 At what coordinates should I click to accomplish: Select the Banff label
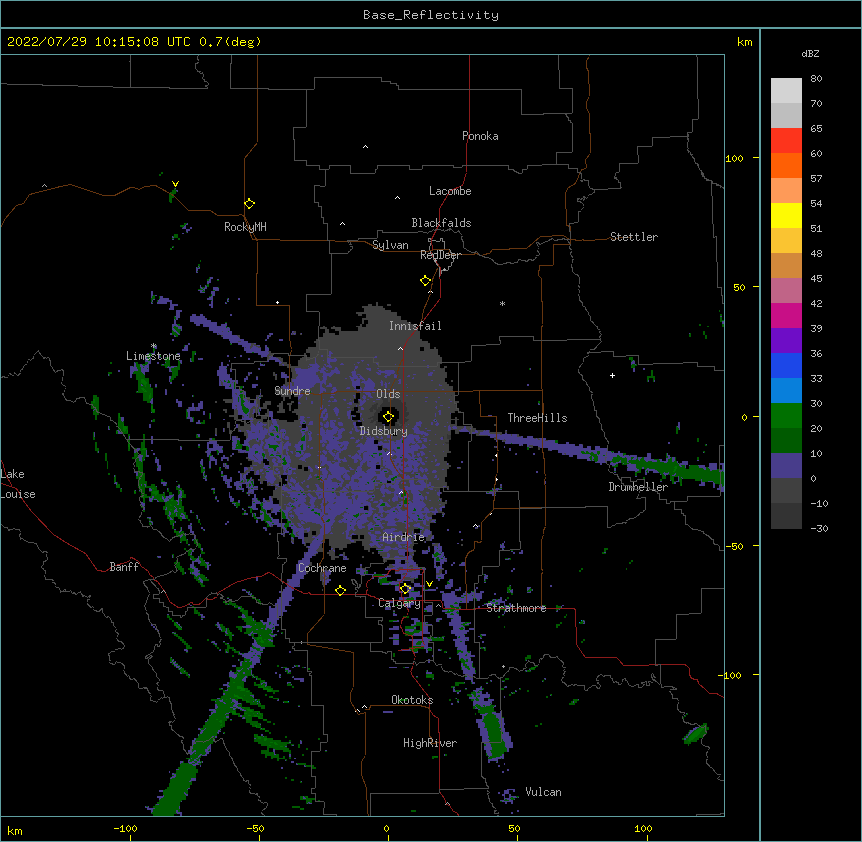pyautogui.click(x=124, y=567)
